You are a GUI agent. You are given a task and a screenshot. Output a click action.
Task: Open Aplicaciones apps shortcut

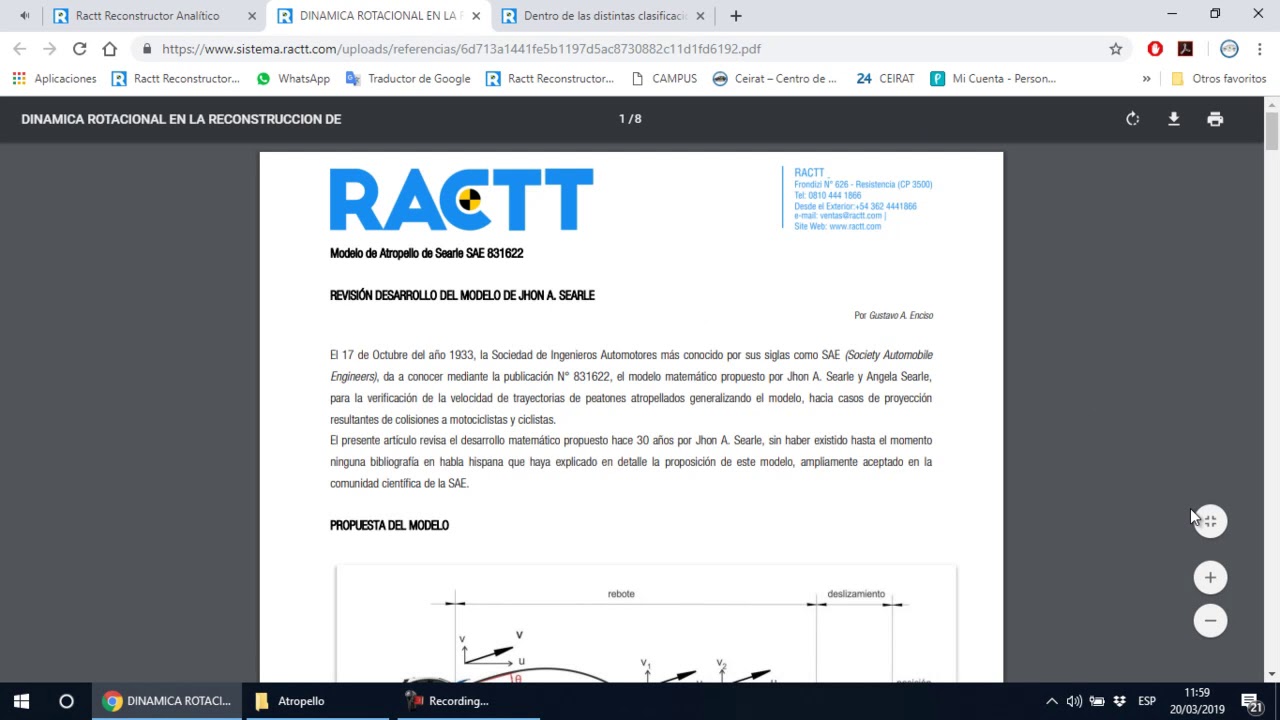pyautogui.click(x=54, y=79)
